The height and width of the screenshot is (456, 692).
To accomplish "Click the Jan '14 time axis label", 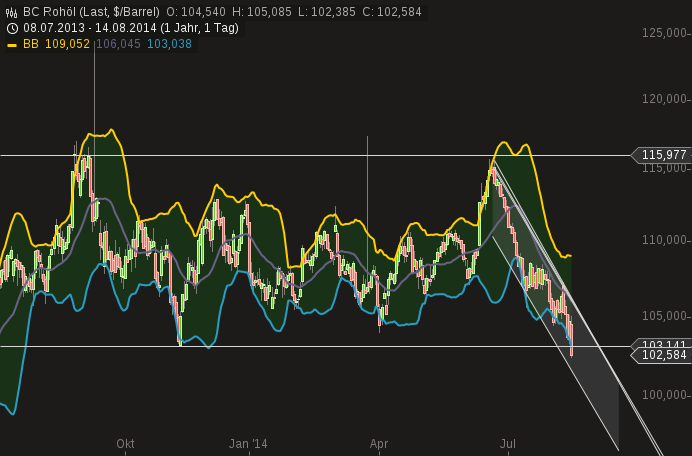I will [x=248, y=444].
